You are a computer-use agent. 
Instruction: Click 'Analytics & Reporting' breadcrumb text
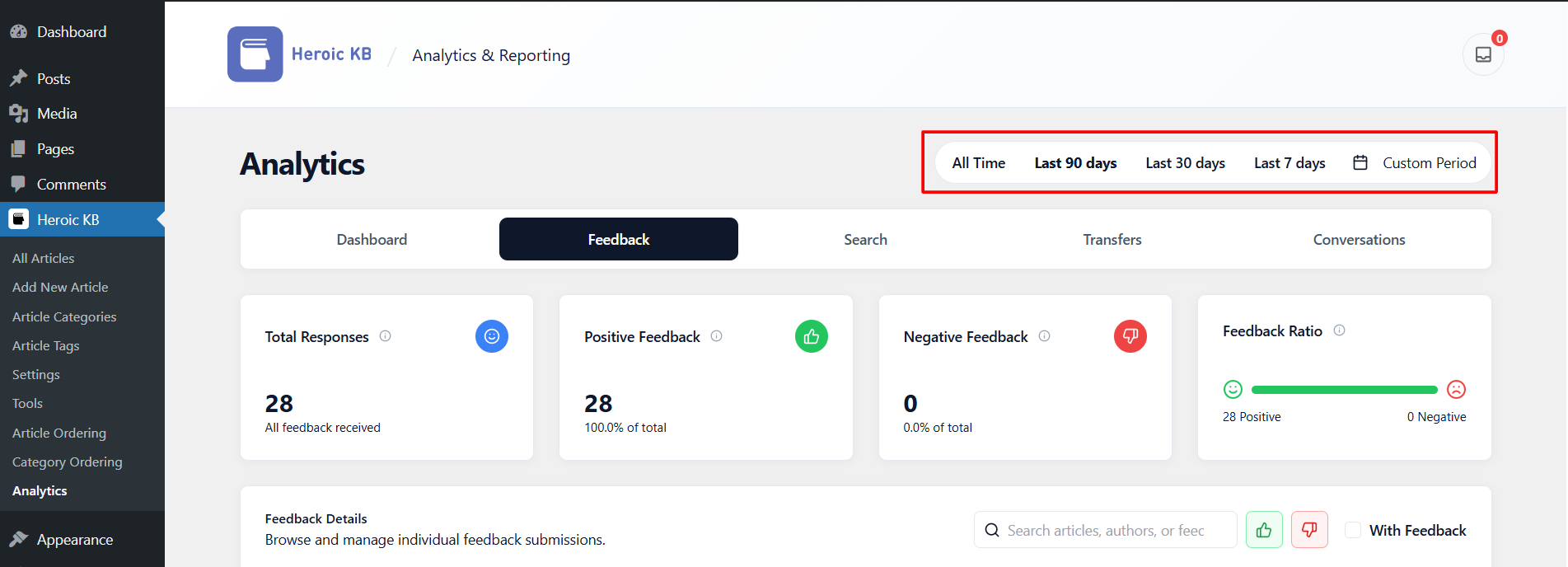click(491, 55)
